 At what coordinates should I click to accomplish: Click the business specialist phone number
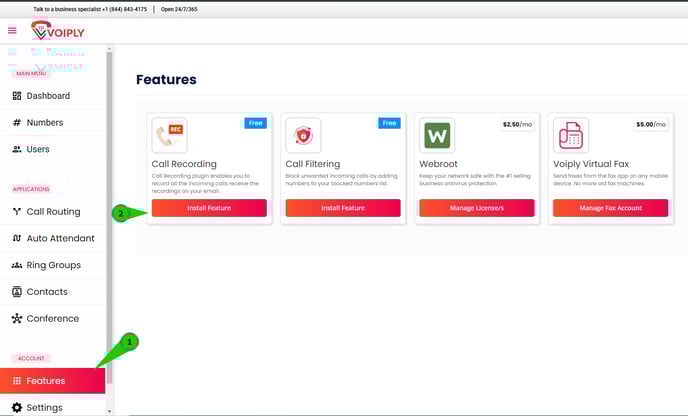pyautogui.click(x=125, y=9)
